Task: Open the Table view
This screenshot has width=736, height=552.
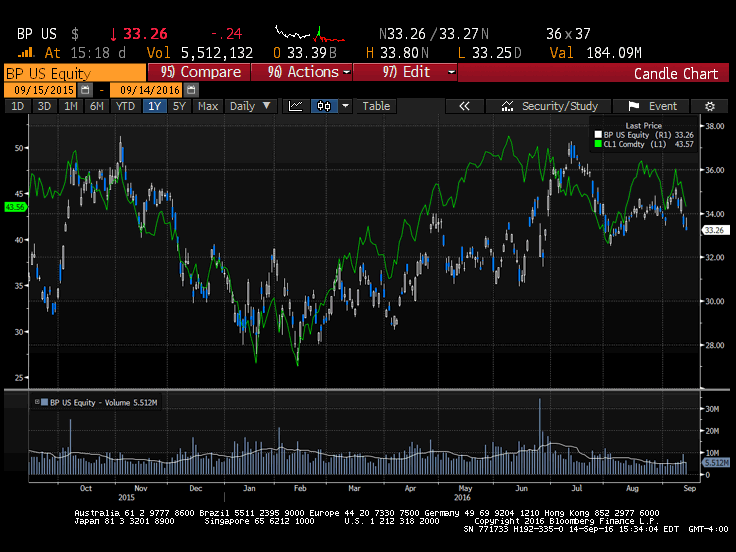Action: tap(376, 106)
